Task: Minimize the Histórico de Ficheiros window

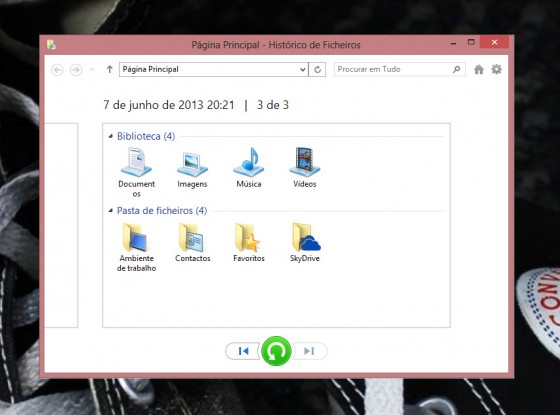Action: click(454, 43)
